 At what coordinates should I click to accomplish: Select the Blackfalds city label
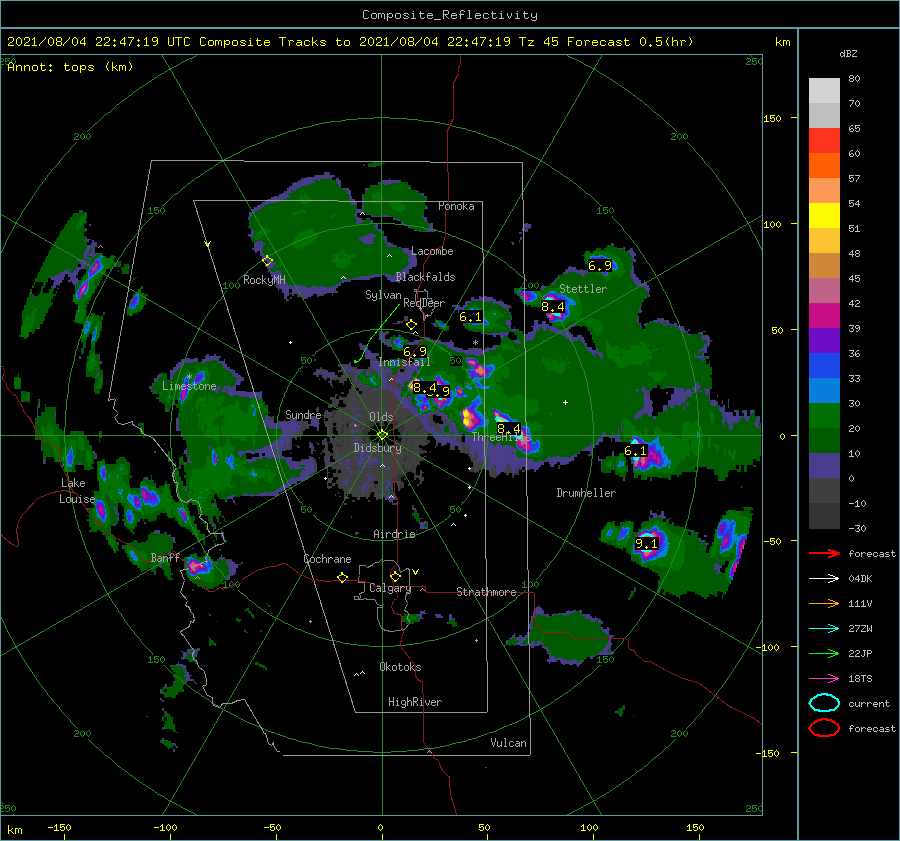425,277
